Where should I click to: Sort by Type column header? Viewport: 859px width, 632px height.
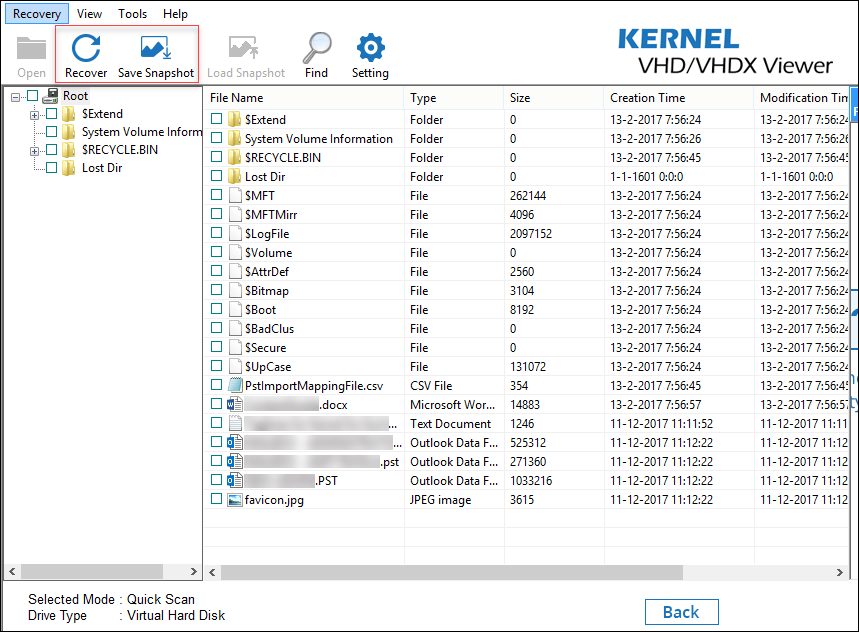click(454, 98)
